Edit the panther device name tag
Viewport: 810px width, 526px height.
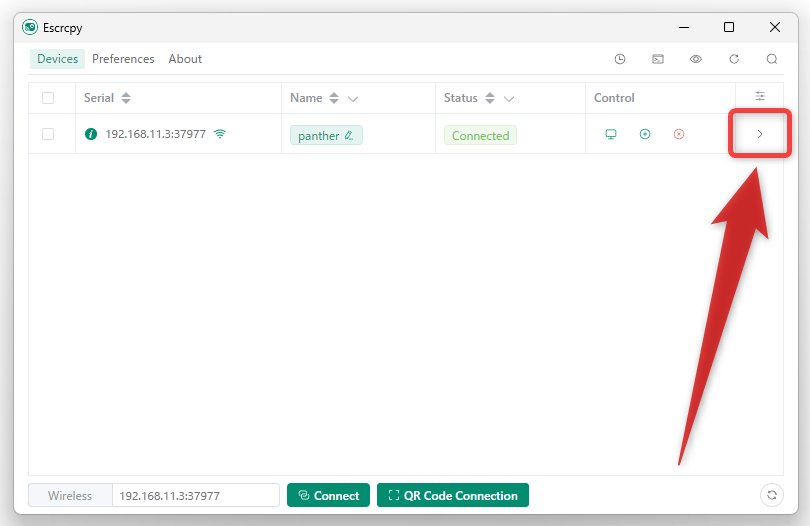point(326,135)
